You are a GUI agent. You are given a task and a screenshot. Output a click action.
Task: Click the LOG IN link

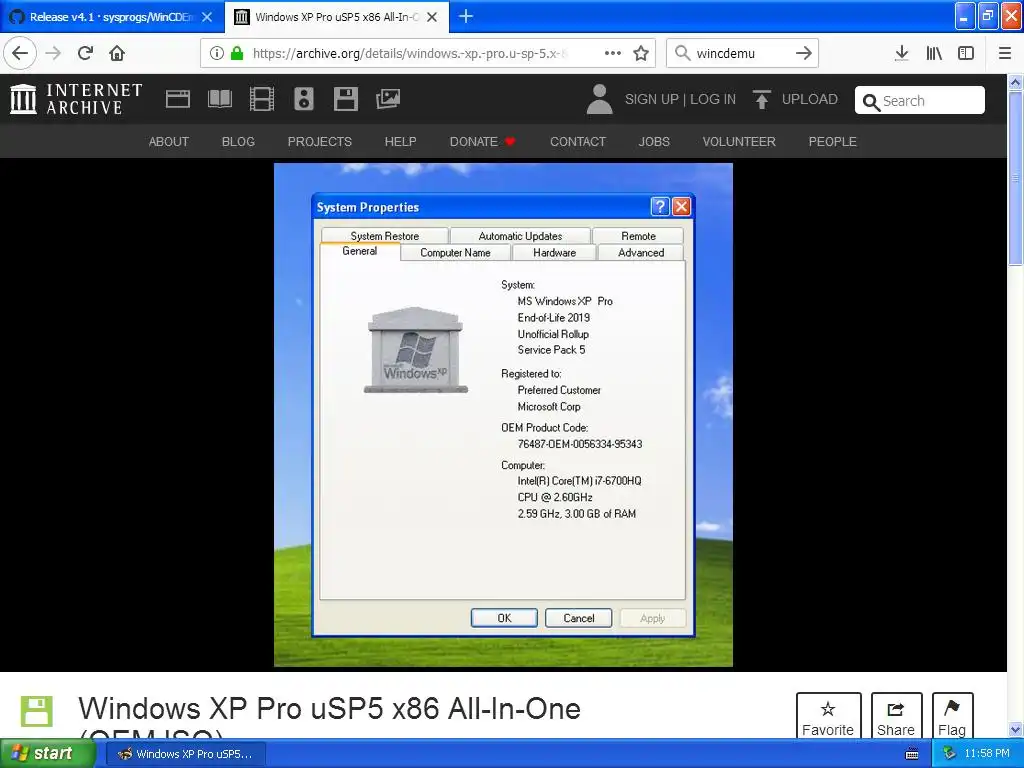(x=713, y=99)
